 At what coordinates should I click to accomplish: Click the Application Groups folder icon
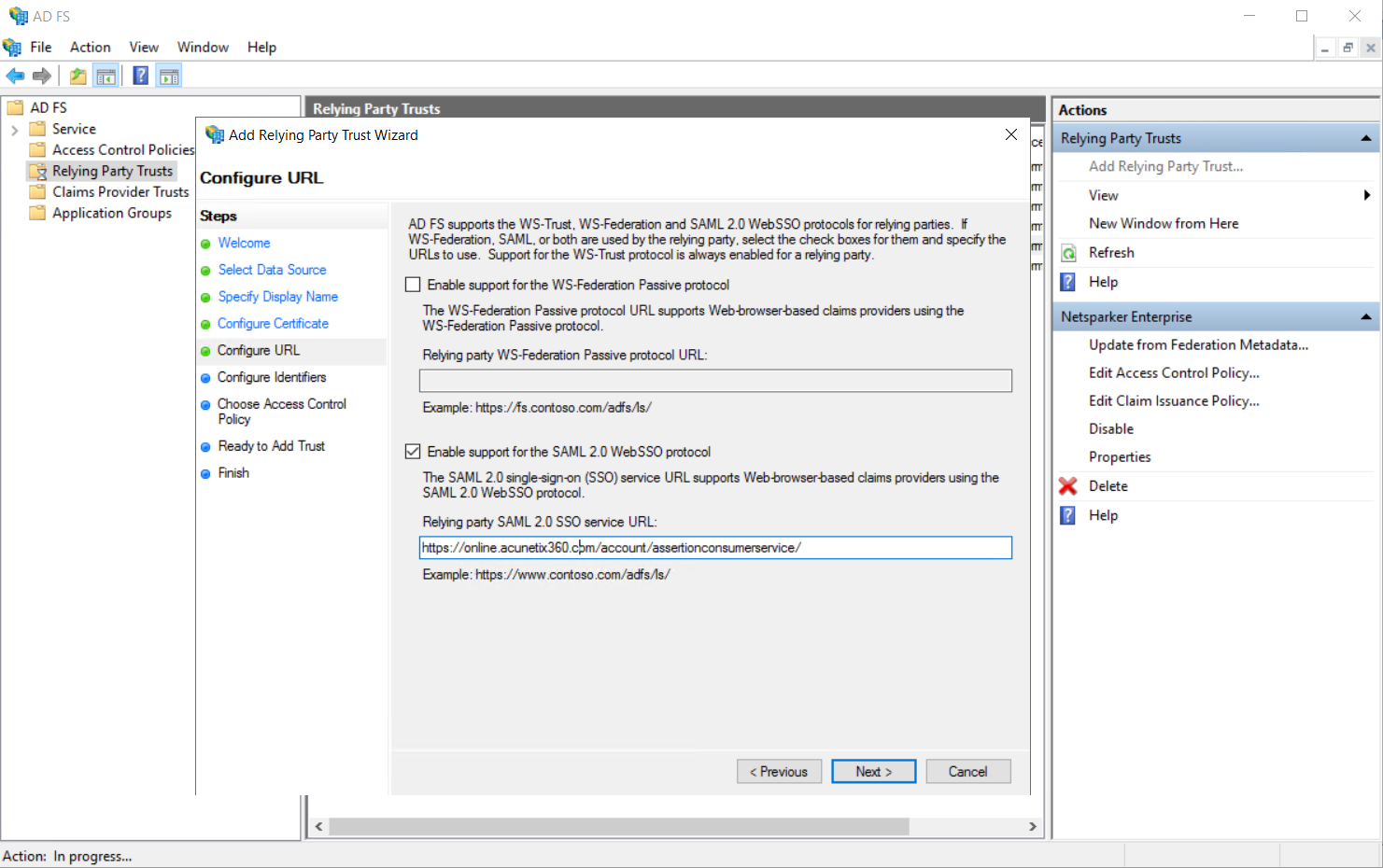pyautogui.click(x=37, y=213)
